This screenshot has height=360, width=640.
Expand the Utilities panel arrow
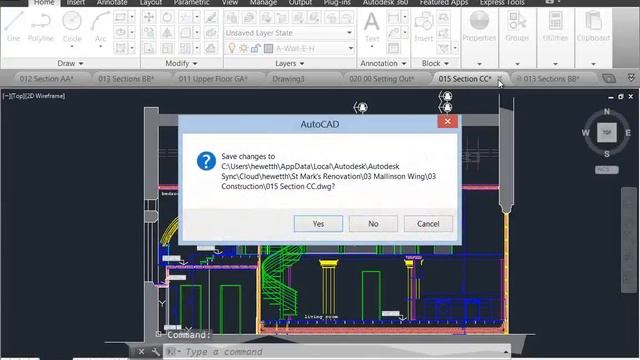tap(555, 64)
